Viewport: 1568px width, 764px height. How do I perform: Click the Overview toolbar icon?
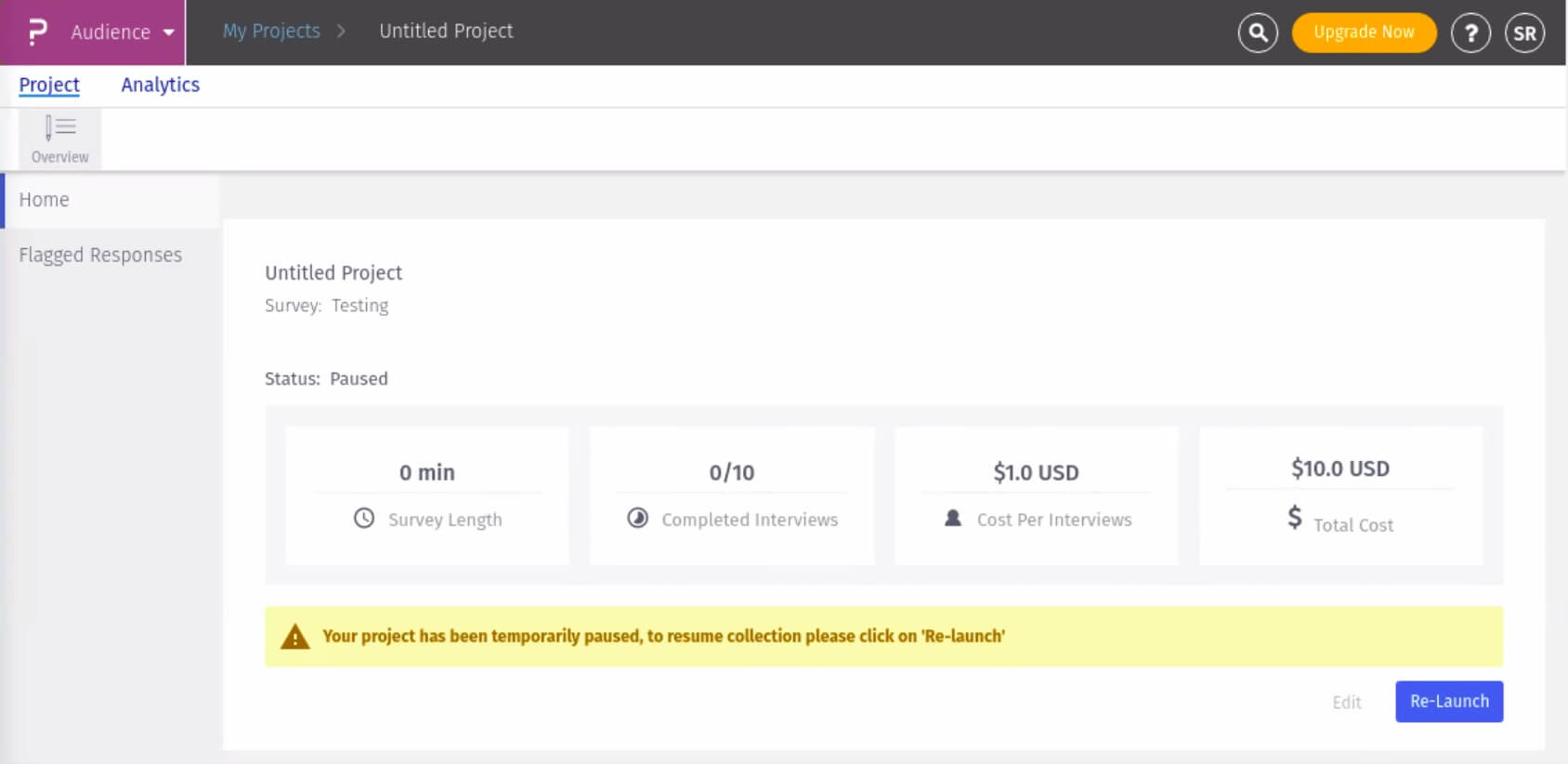(60, 138)
